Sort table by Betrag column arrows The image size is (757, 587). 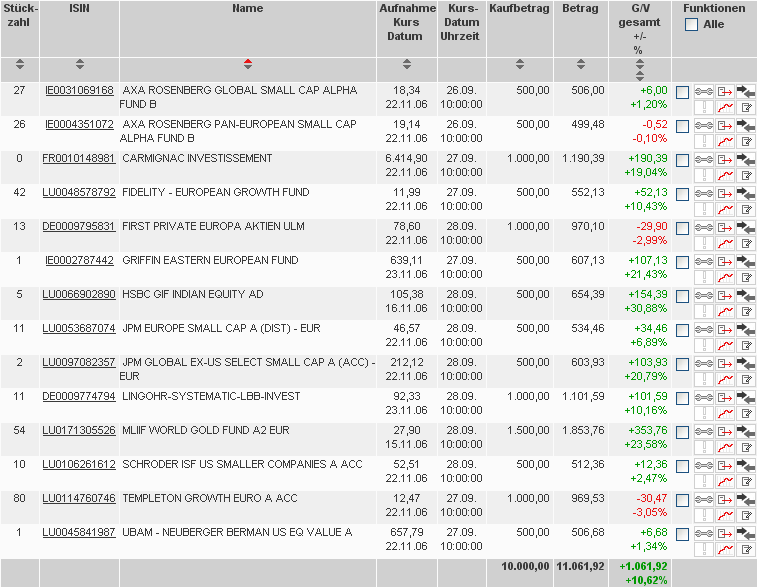coord(581,64)
